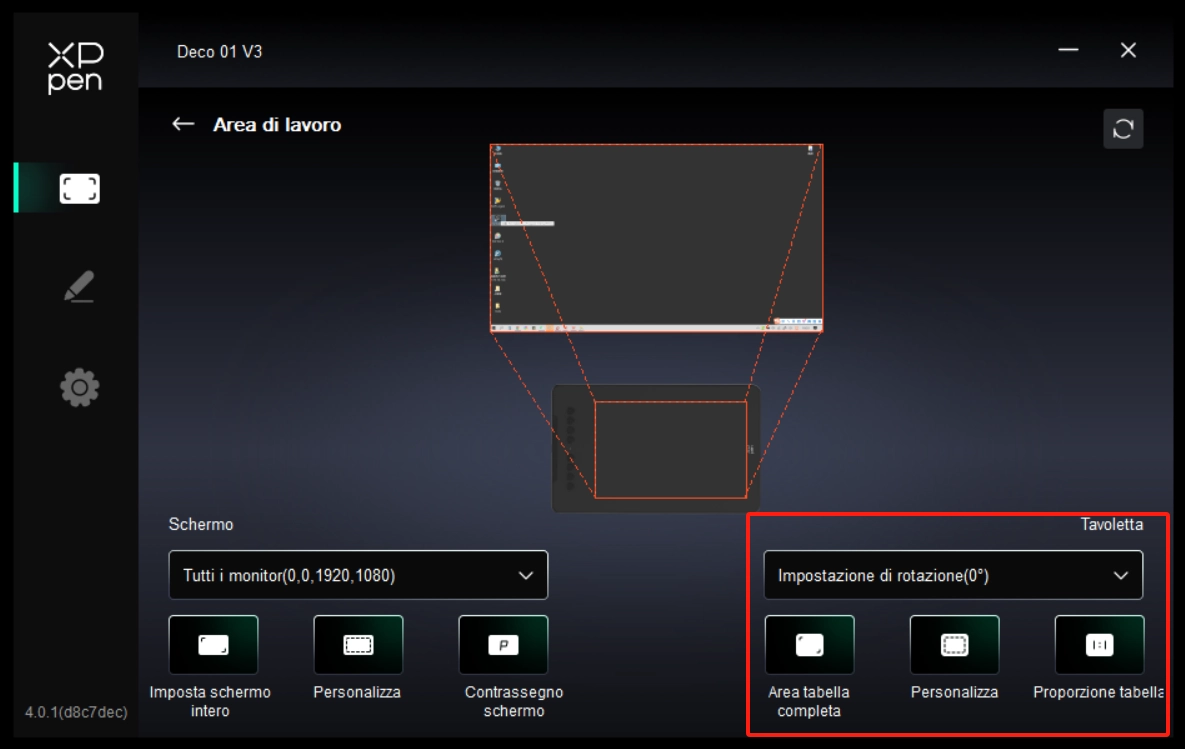Screen dimensions: 1185x749
Task: Click the back arrow beside Area di lavoro
Action: click(x=182, y=124)
